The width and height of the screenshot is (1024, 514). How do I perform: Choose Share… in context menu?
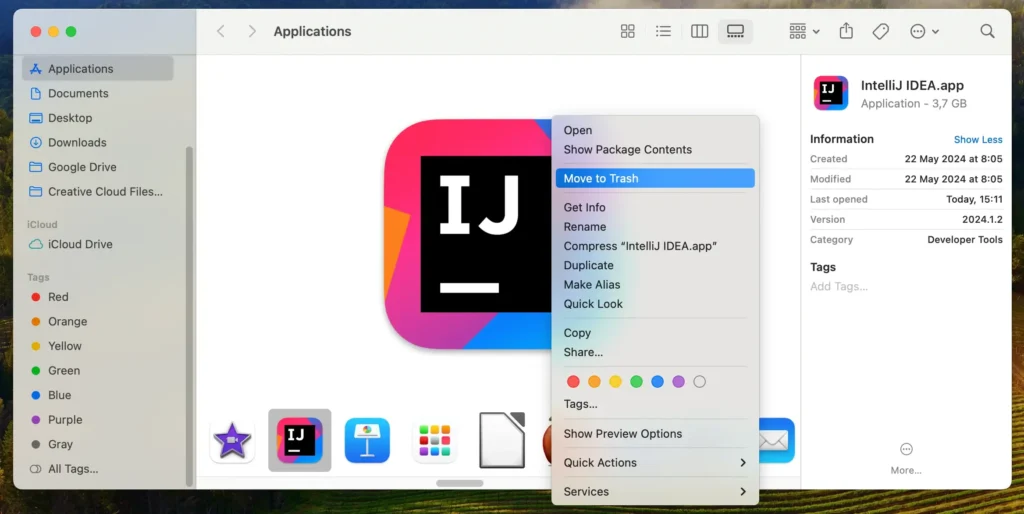coord(655,352)
